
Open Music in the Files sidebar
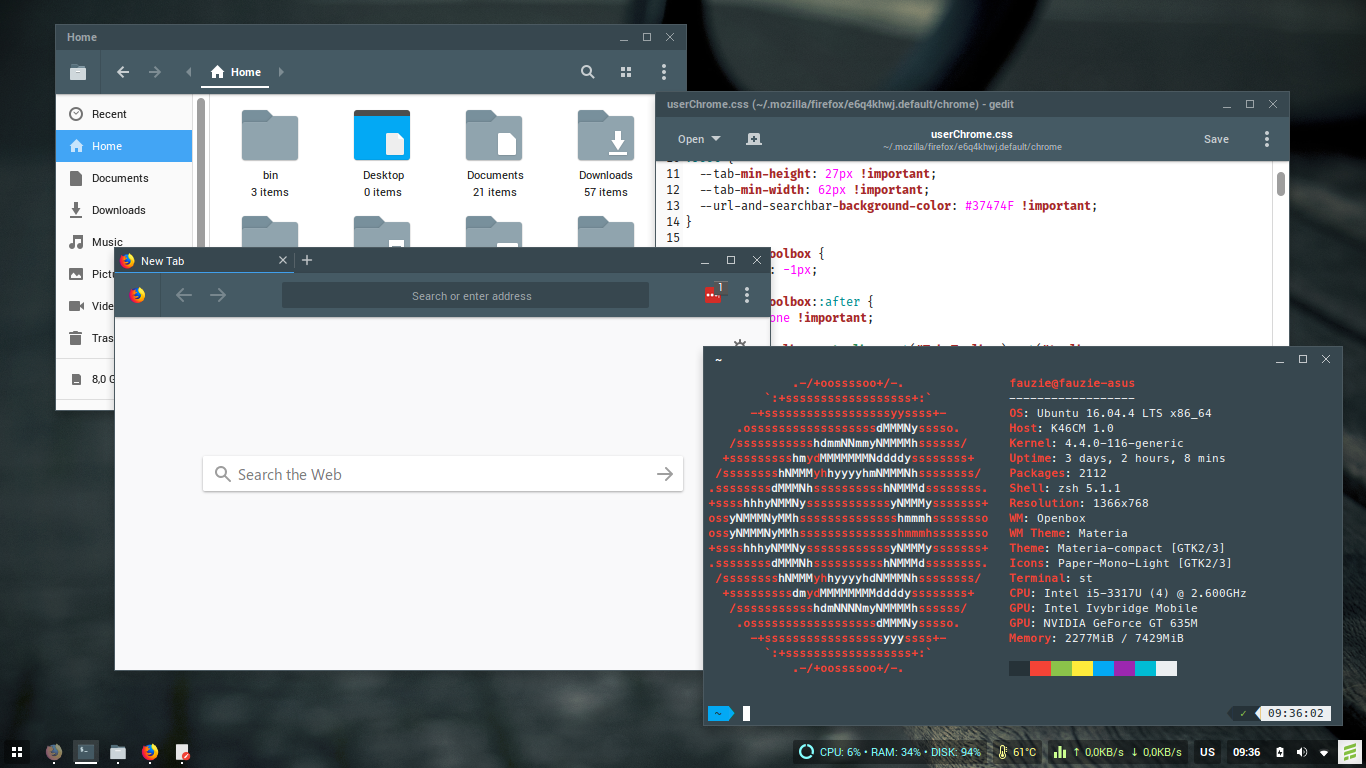pos(124,241)
